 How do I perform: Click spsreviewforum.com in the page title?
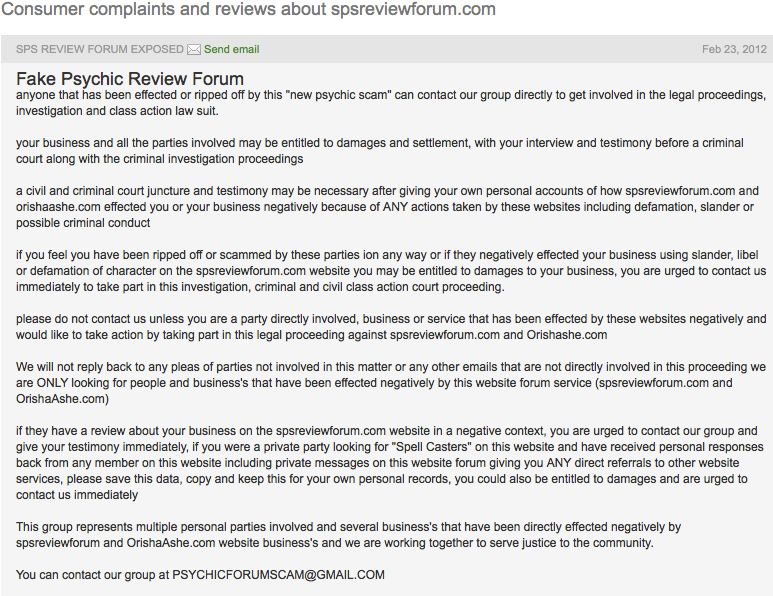tap(413, 9)
